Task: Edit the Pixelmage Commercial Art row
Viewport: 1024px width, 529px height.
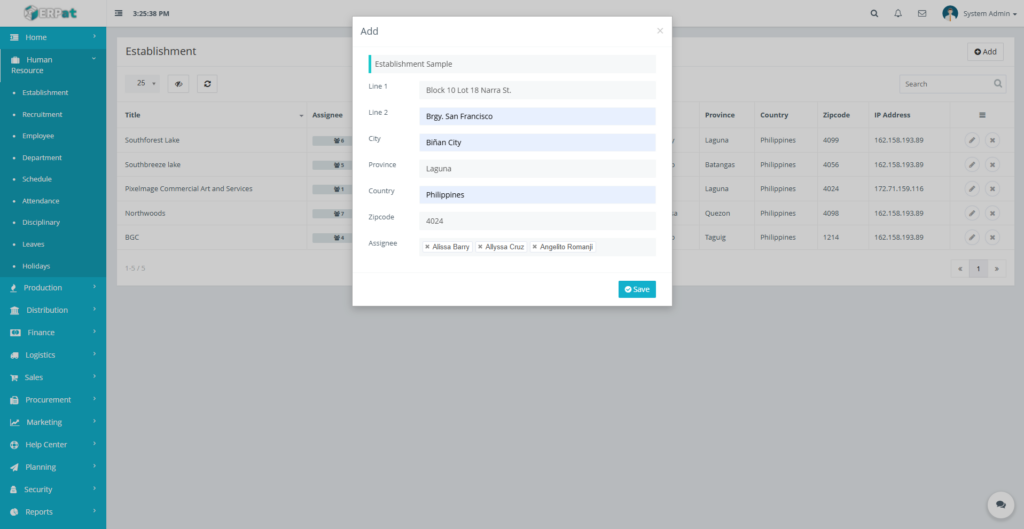Action: pyautogui.click(x=972, y=189)
